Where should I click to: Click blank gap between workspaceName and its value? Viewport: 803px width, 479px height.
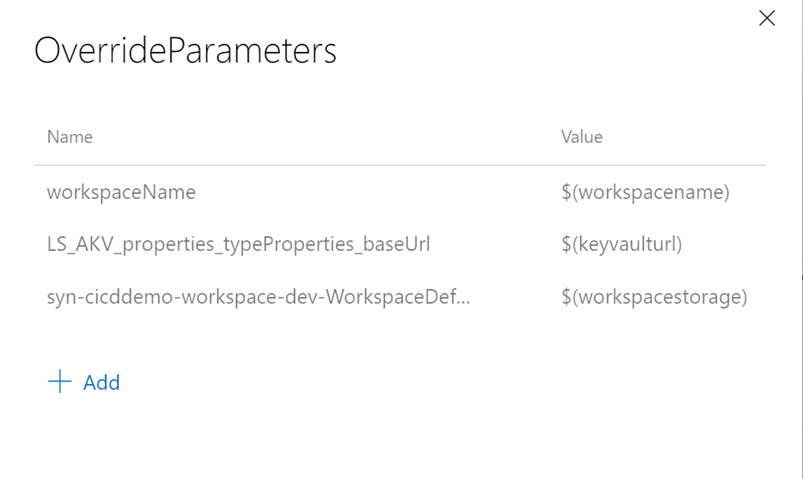pyautogui.click(x=380, y=192)
